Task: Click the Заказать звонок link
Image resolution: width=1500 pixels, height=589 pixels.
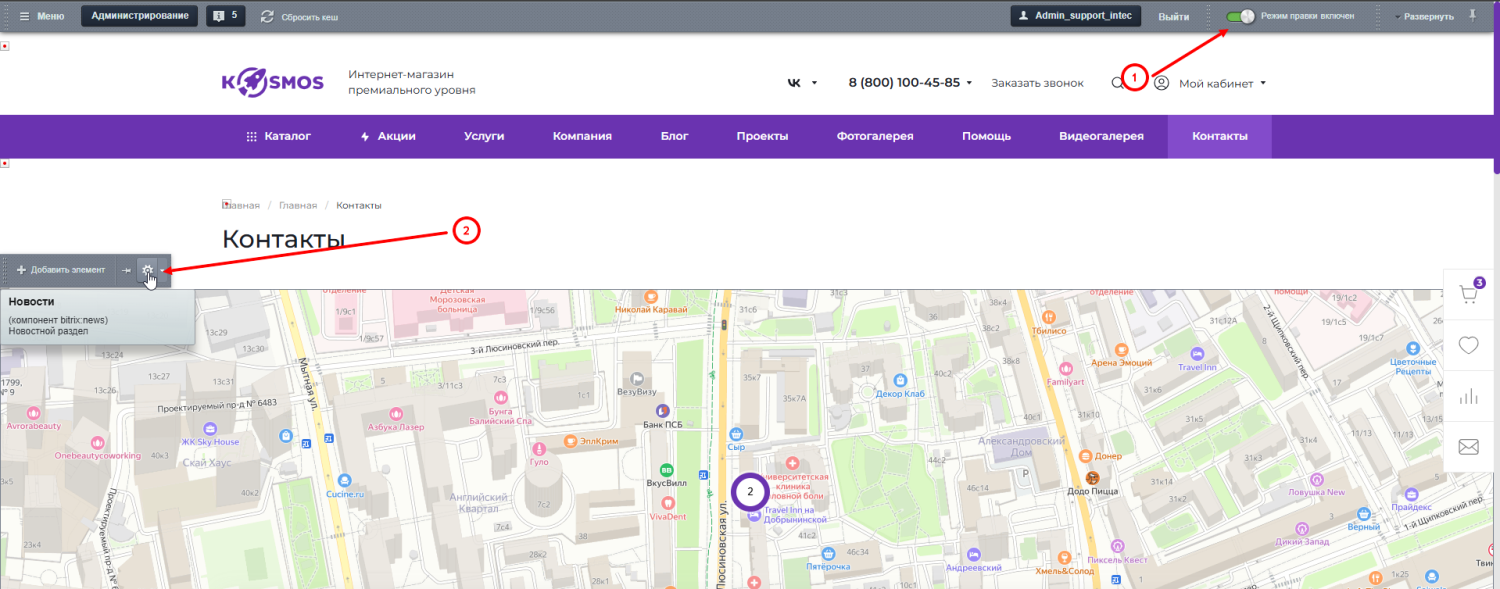Action: (x=1037, y=83)
